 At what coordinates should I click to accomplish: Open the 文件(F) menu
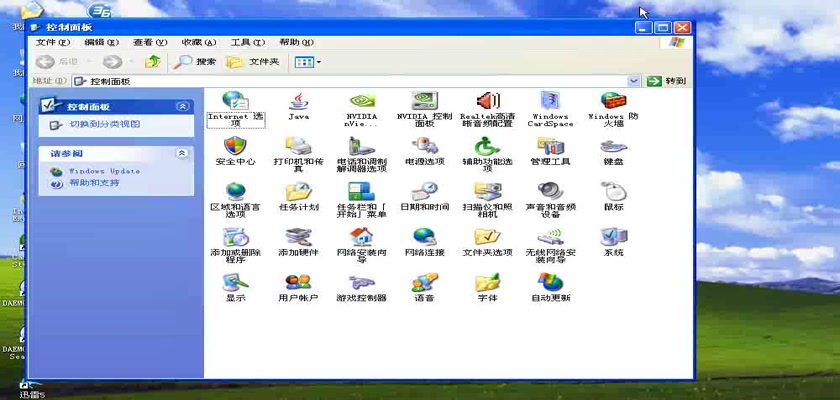click(53, 42)
